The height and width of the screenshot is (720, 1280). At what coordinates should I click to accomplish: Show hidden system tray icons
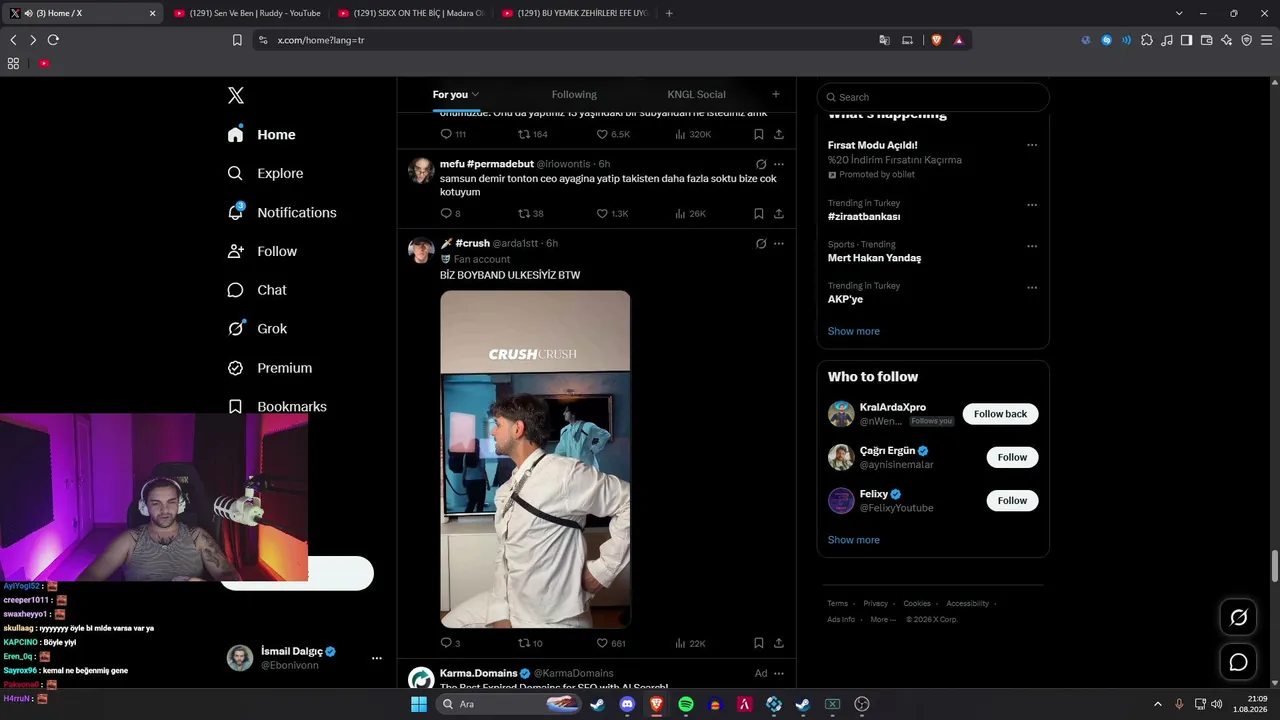[x=1158, y=704]
